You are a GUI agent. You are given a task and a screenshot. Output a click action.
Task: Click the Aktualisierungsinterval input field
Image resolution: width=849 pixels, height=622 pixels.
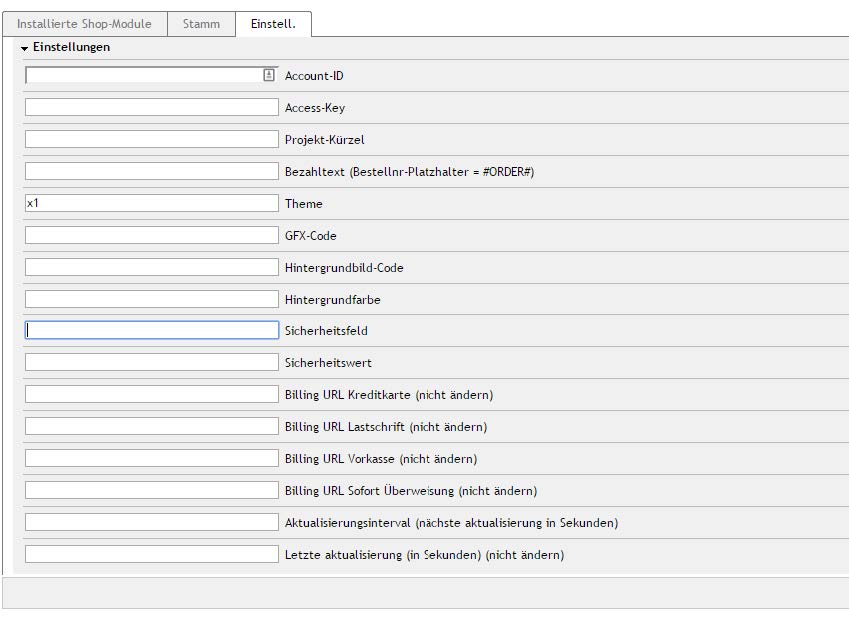150,522
